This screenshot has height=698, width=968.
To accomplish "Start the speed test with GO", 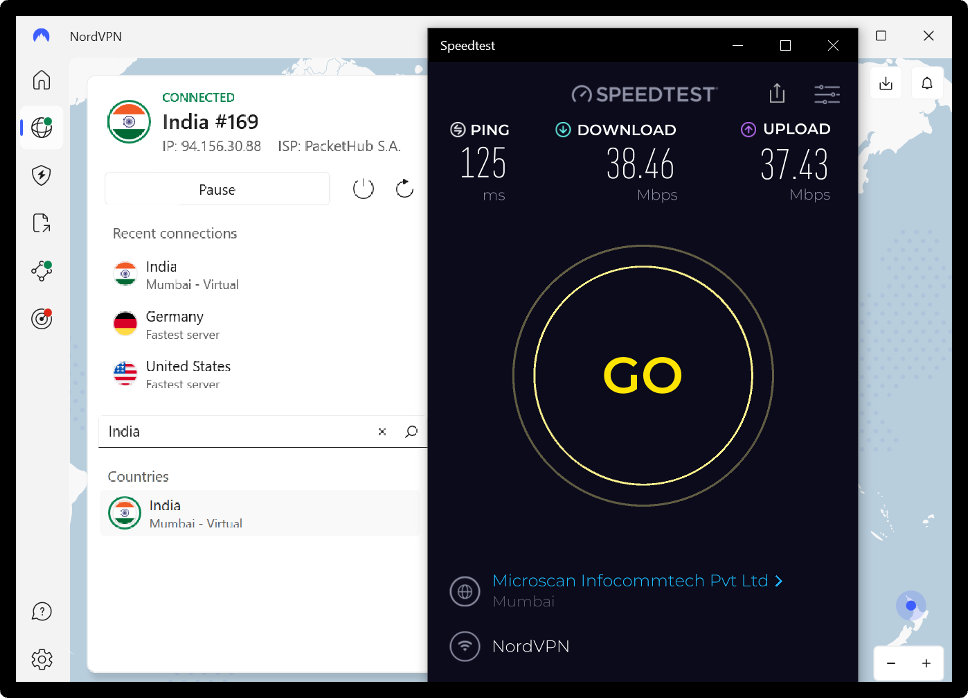I will (x=643, y=375).
